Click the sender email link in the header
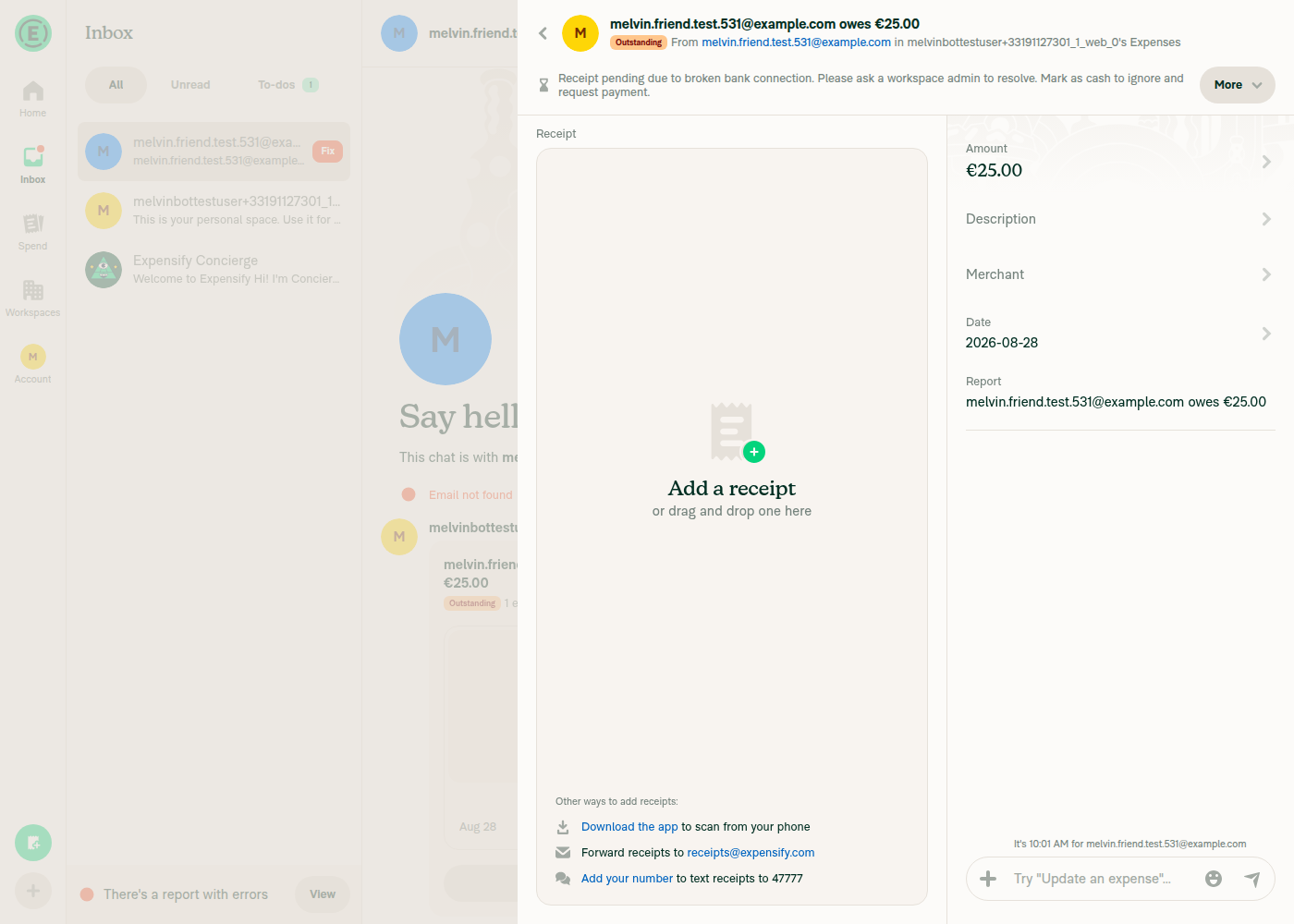 796,43
